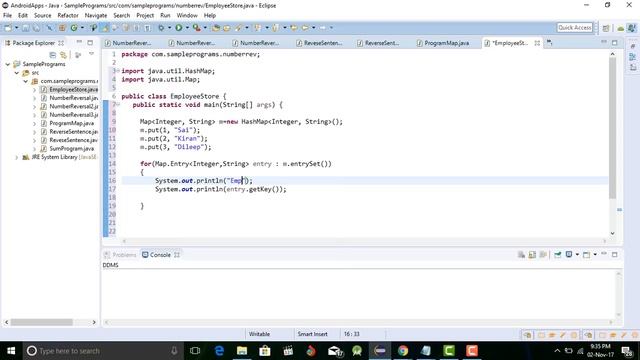Click the Run Last Tool external tools icon
The width and height of the screenshot is (640, 360).
(197, 28)
